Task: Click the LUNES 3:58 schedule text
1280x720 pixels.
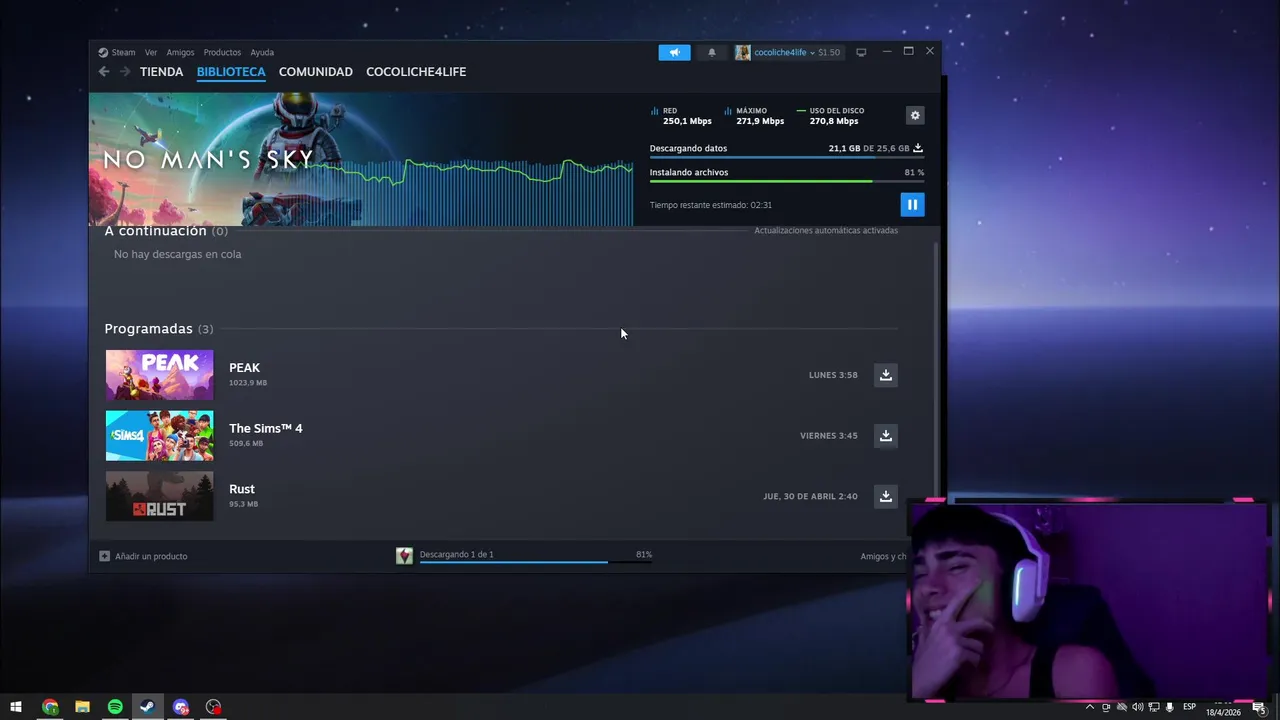Action: pyautogui.click(x=833, y=375)
